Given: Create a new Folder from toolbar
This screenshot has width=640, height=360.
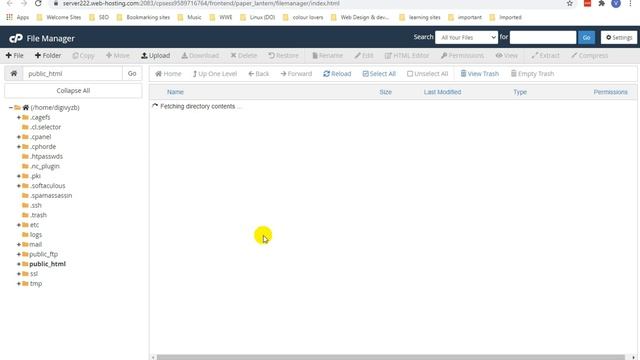Looking at the screenshot, I should coord(48,56).
